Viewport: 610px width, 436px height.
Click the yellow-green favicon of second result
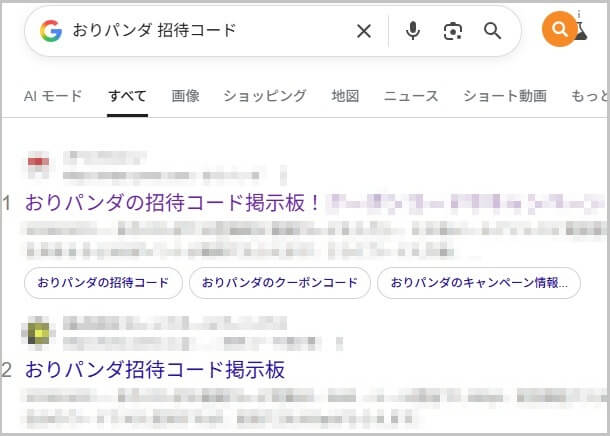[x=39, y=333]
